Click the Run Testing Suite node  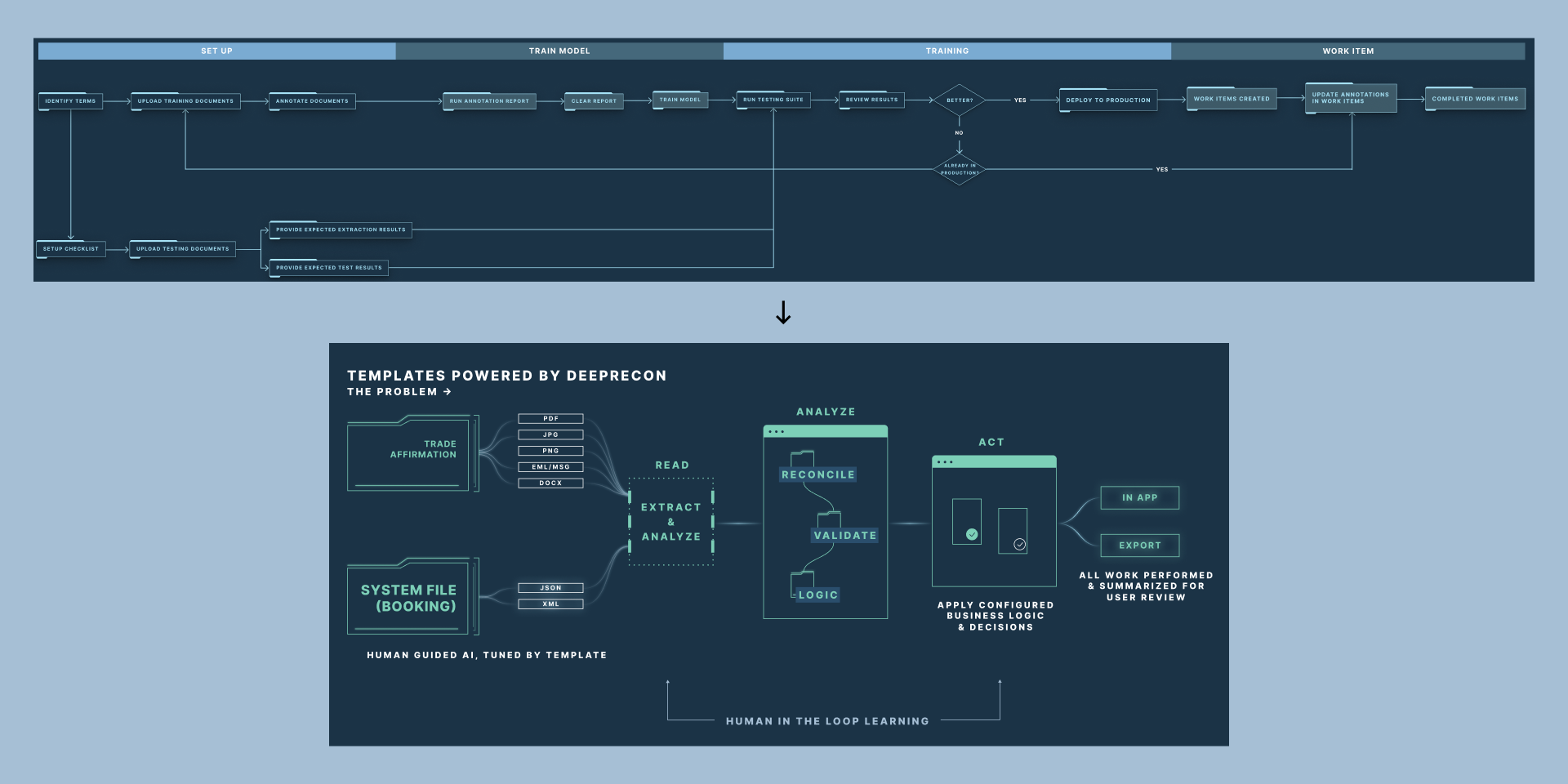[x=773, y=100]
